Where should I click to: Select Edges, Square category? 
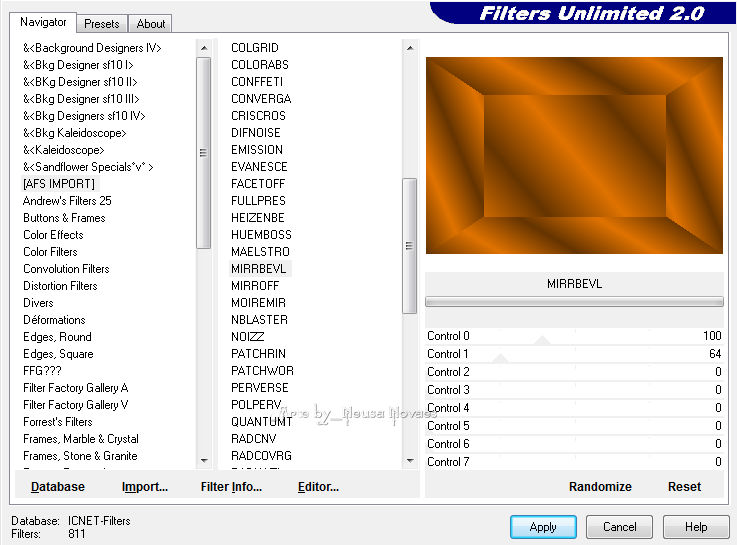(58, 354)
